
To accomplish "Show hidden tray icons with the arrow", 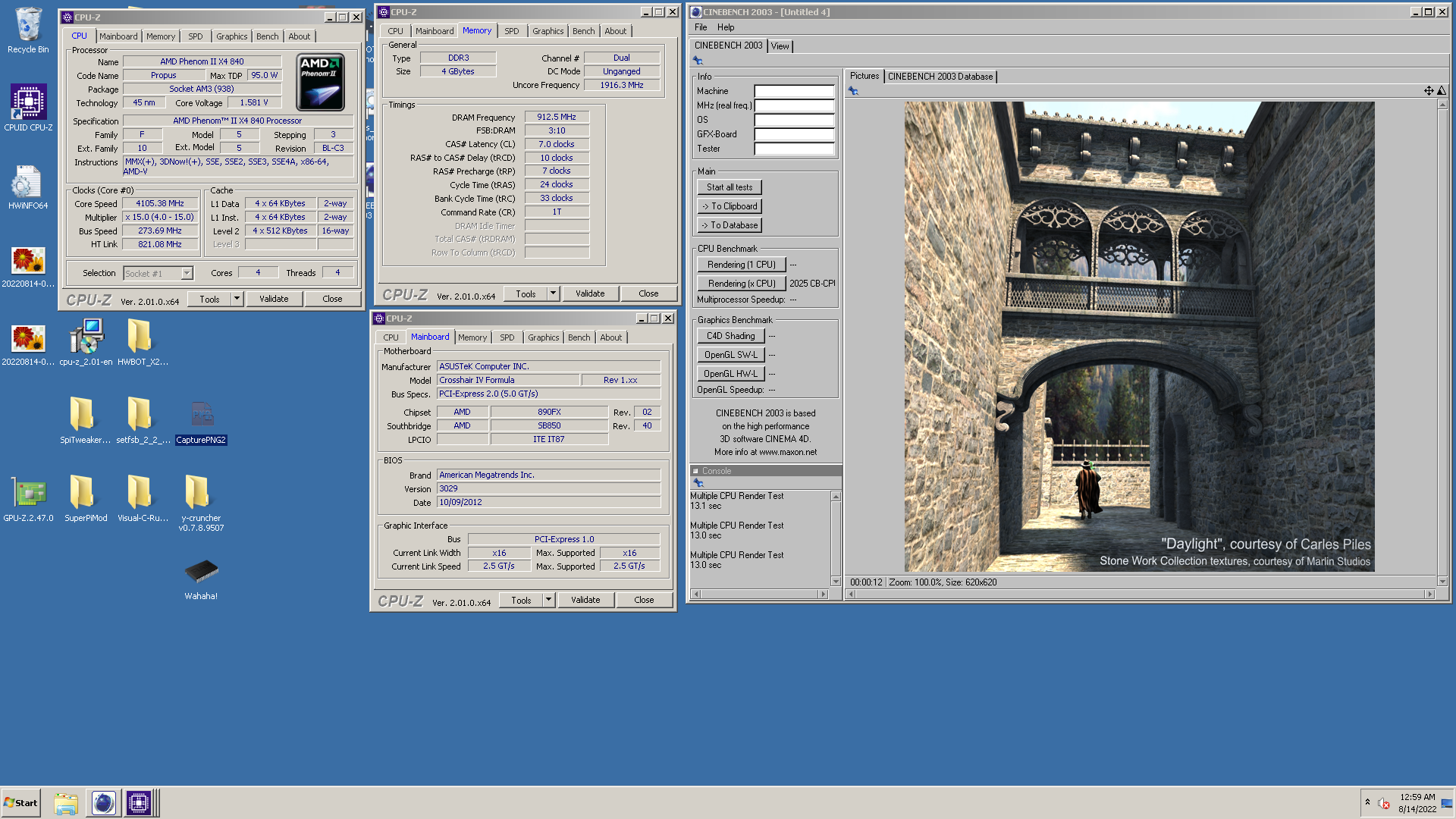I will pos(1367,802).
